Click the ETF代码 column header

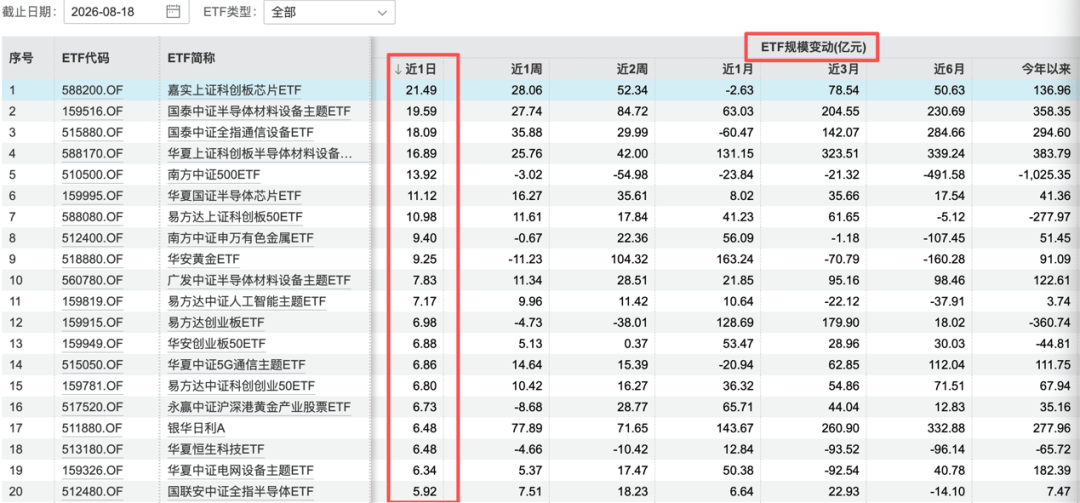click(85, 59)
